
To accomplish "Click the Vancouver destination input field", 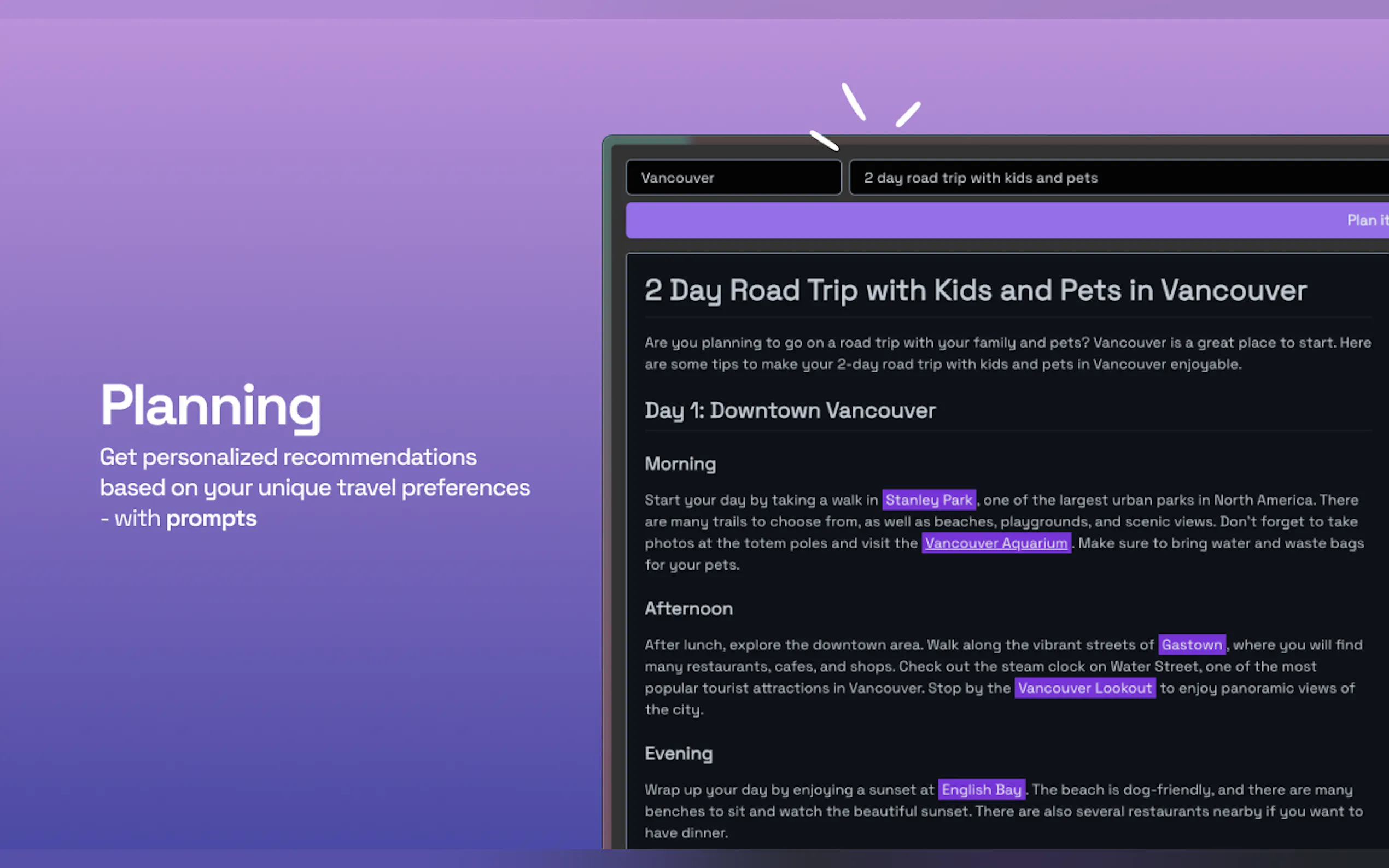I will point(733,178).
